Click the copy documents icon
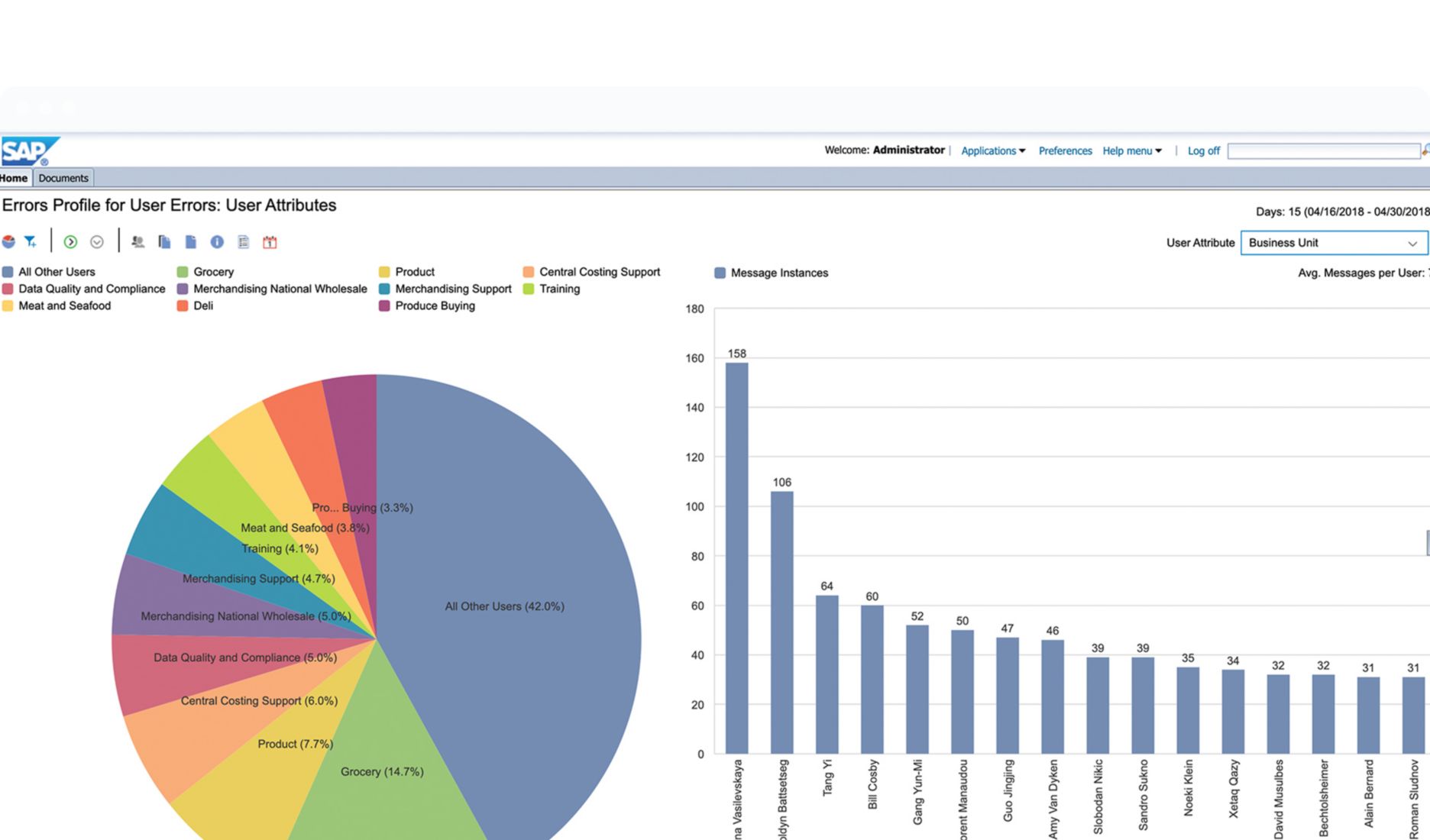The image size is (1430, 840). click(164, 241)
